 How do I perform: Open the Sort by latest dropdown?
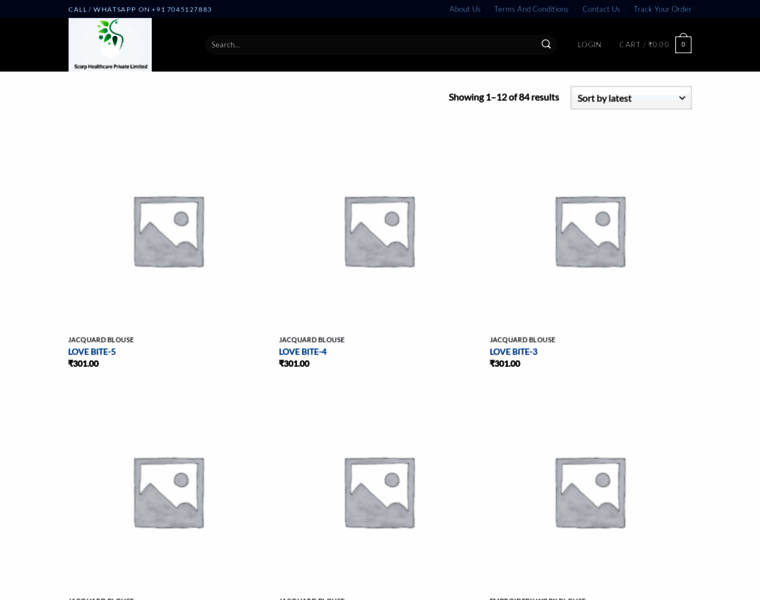[x=631, y=98]
